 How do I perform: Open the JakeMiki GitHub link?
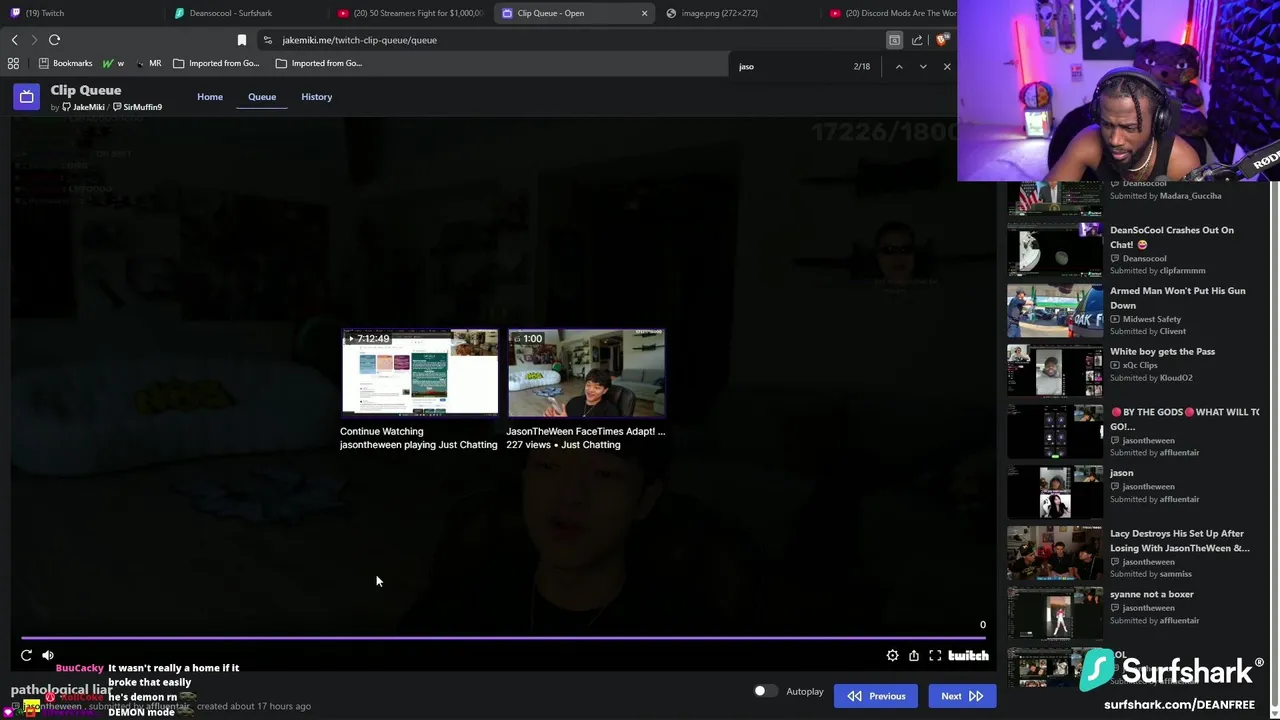(x=83, y=107)
